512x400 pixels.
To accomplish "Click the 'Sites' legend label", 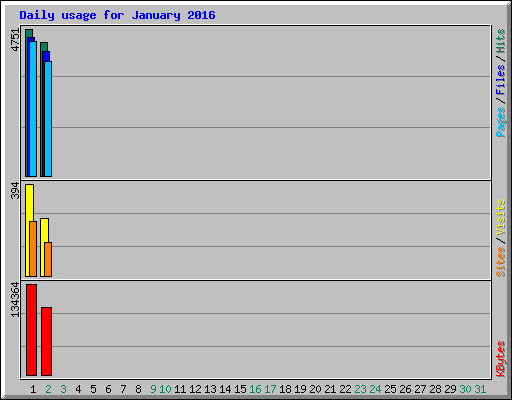I will [501, 262].
